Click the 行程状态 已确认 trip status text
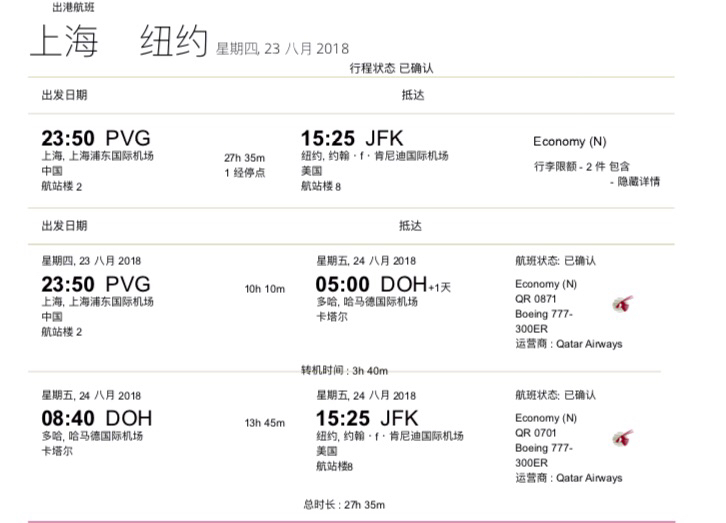Screen dimensions: 726x523 391,68
